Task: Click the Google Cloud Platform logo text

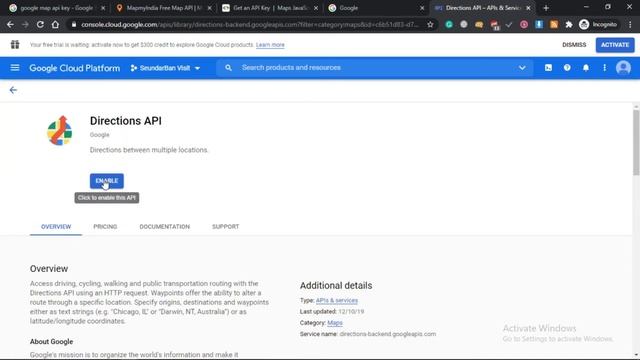Action: (x=75, y=68)
